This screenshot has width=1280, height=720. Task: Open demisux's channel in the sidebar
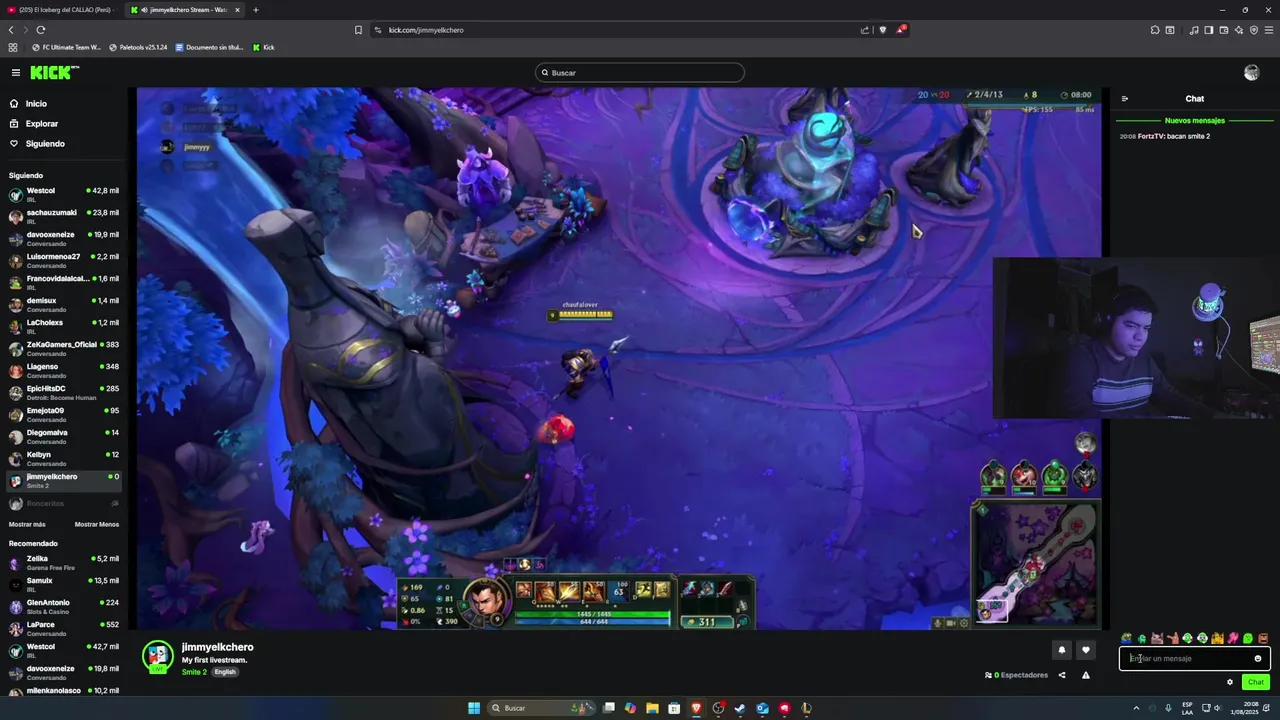(63, 304)
